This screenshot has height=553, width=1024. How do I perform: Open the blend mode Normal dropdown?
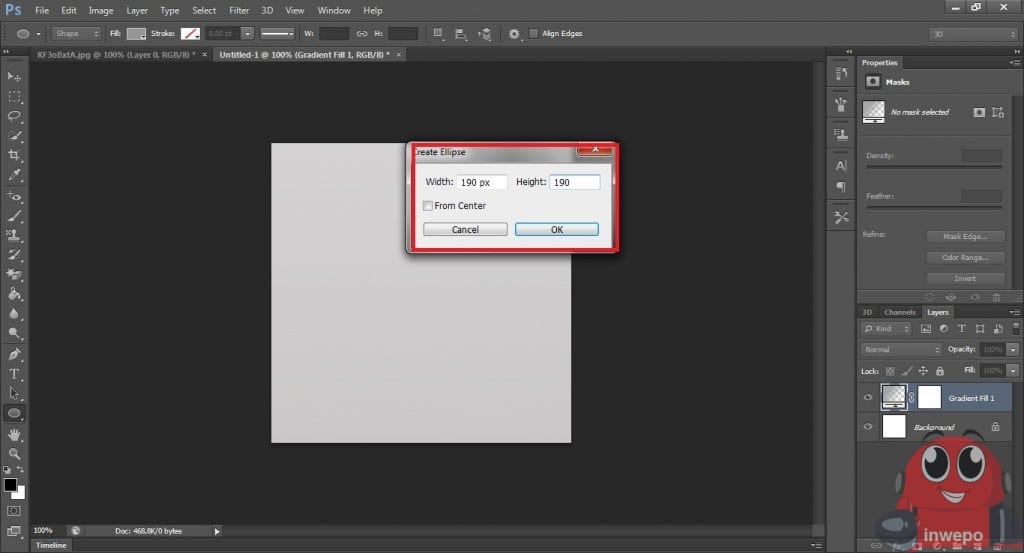click(901, 350)
